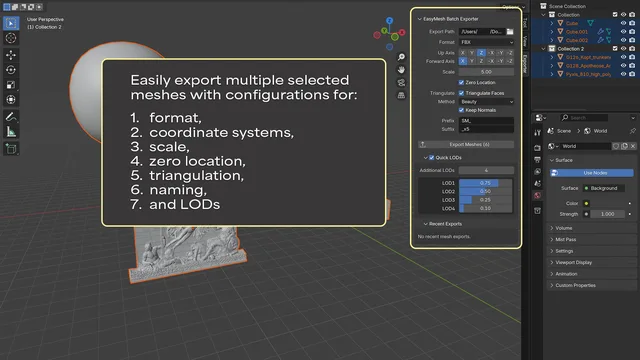Select the Cursor tool

pos(11,38)
